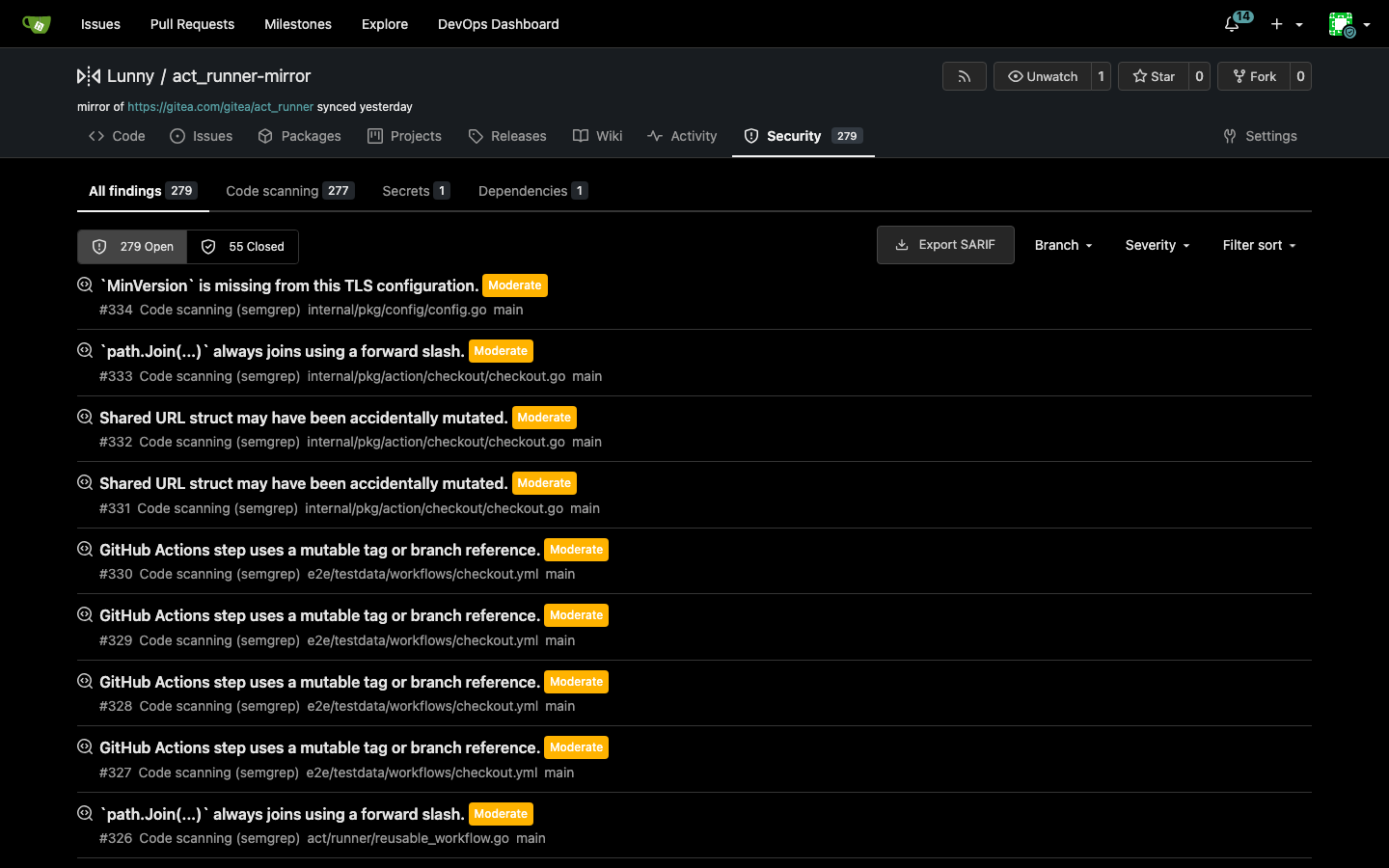The height and width of the screenshot is (868, 1389).
Task: Open Pull Requests in top navigation
Action: pos(192,24)
